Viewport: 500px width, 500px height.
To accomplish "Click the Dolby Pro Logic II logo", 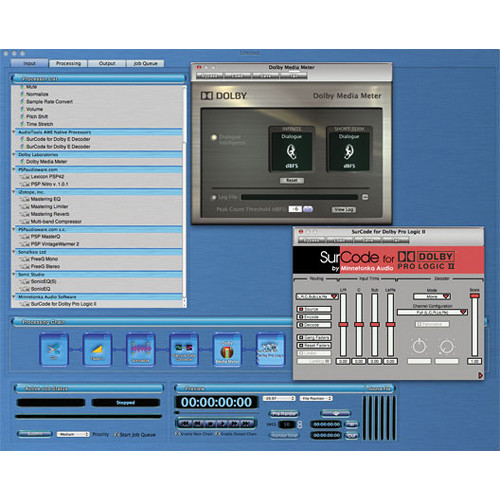I will tap(426, 261).
